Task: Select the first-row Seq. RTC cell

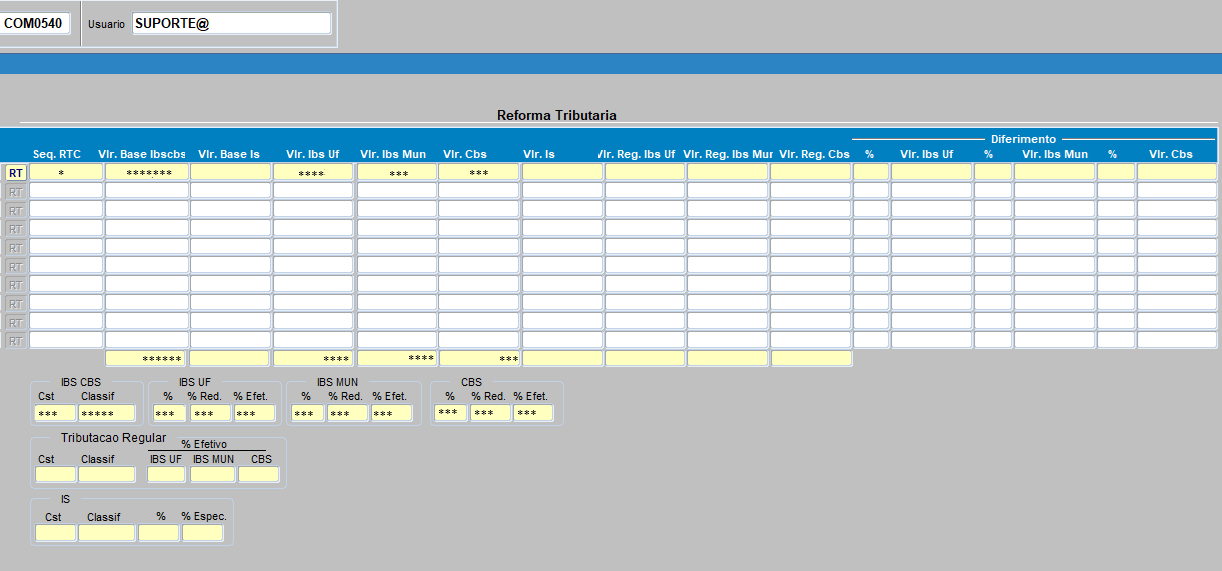Action: [x=66, y=173]
